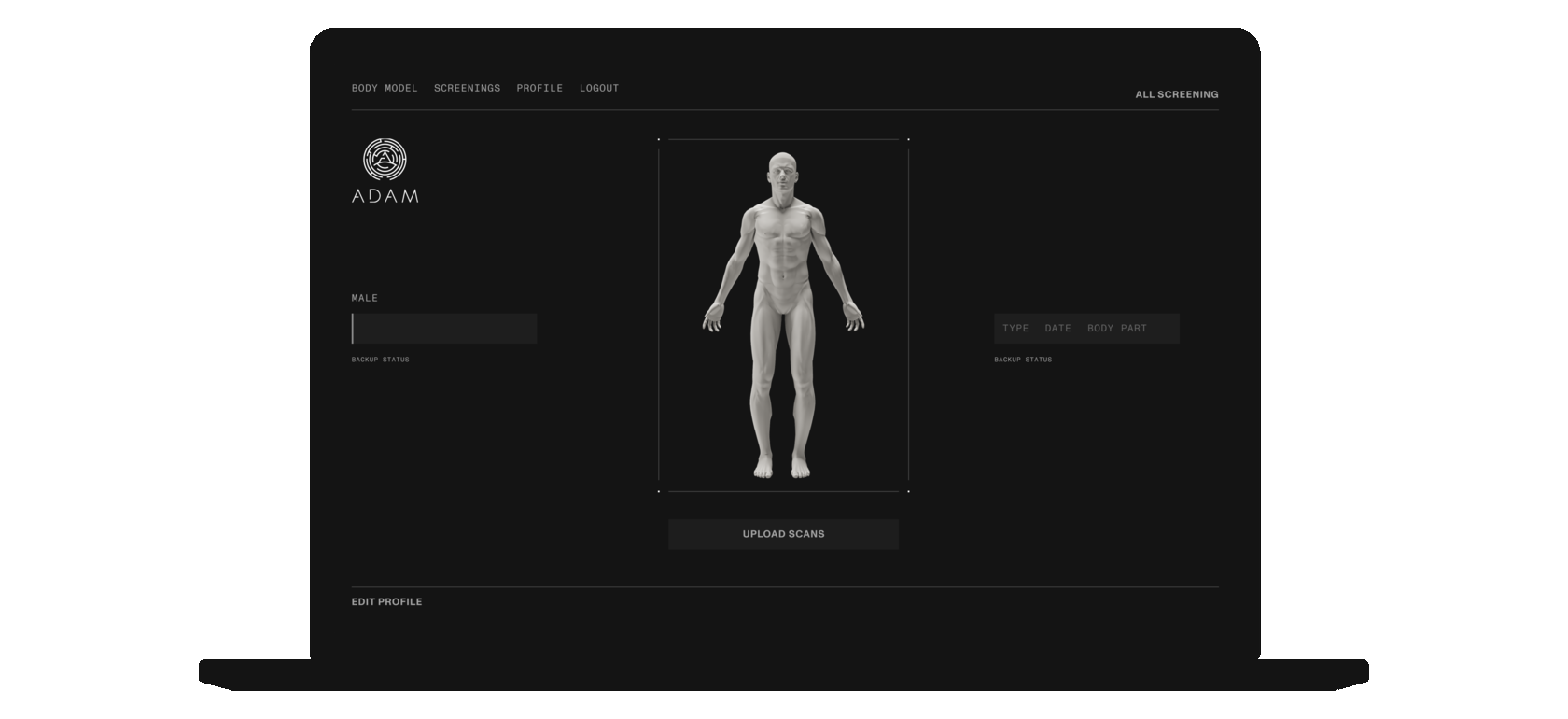Click Backup Status under the screenings filter
The height and width of the screenshot is (719, 1568).
(1022, 359)
